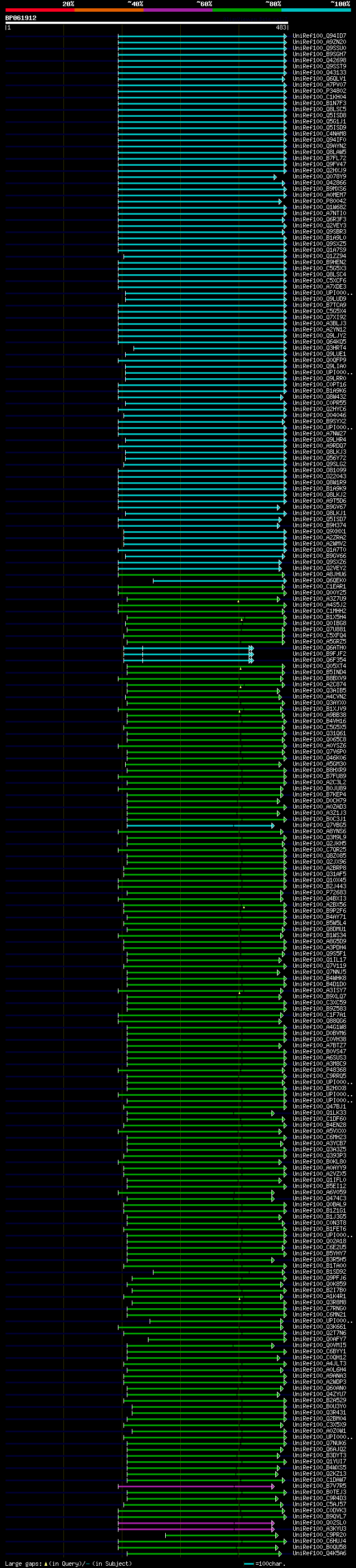Select label UniRef100_P34802
This screenshot has width=356, height=1568.
tap(319, 91)
